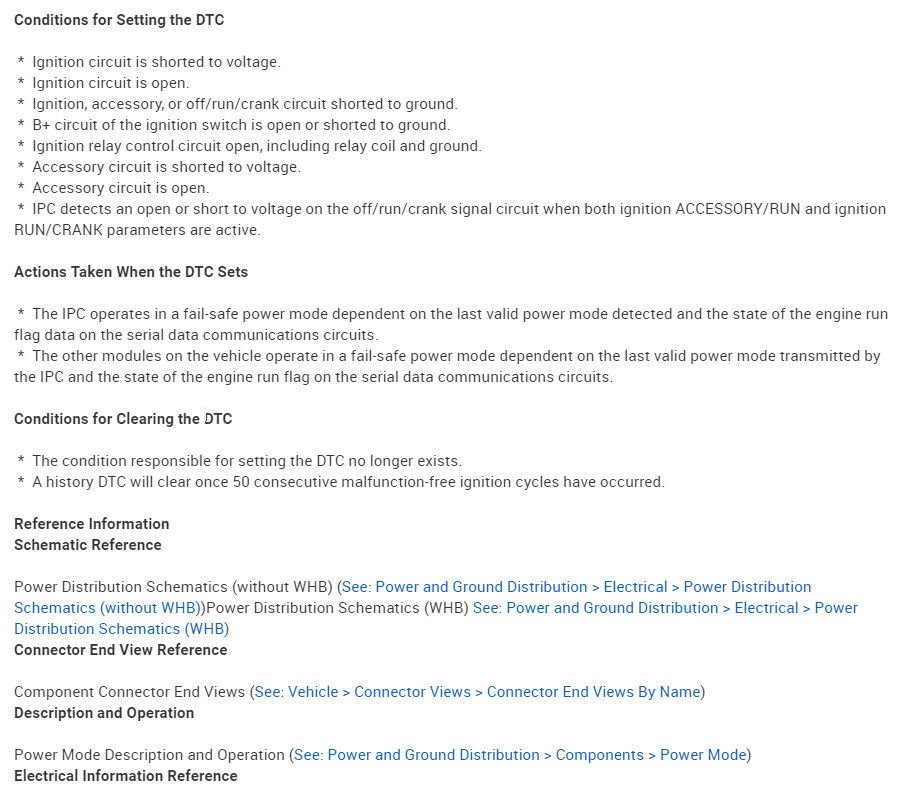The width and height of the screenshot is (908, 796).
Task: Click the "condition responsible for setting the DTC" line
Action: point(247,461)
